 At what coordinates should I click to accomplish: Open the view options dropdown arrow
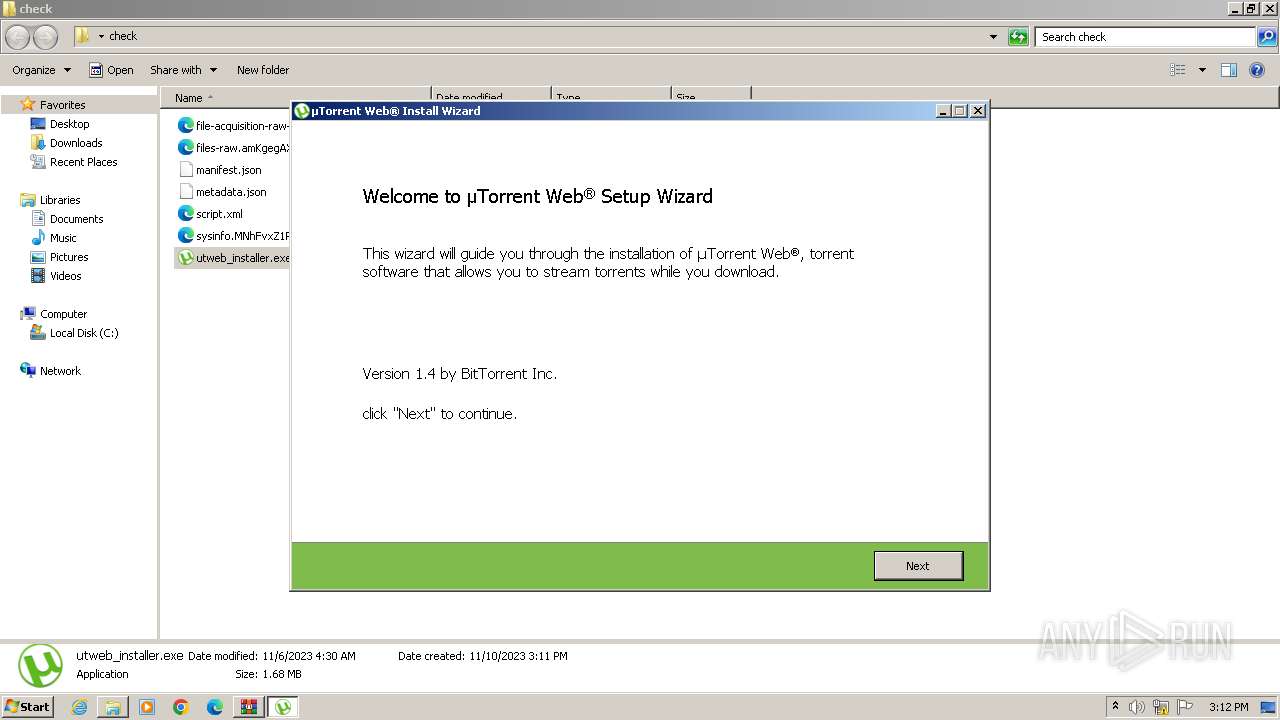pyautogui.click(x=1202, y=70)
